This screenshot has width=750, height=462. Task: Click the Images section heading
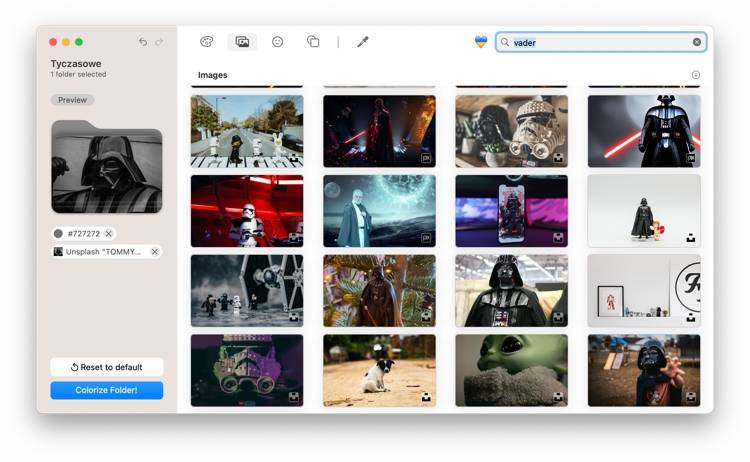212,75
